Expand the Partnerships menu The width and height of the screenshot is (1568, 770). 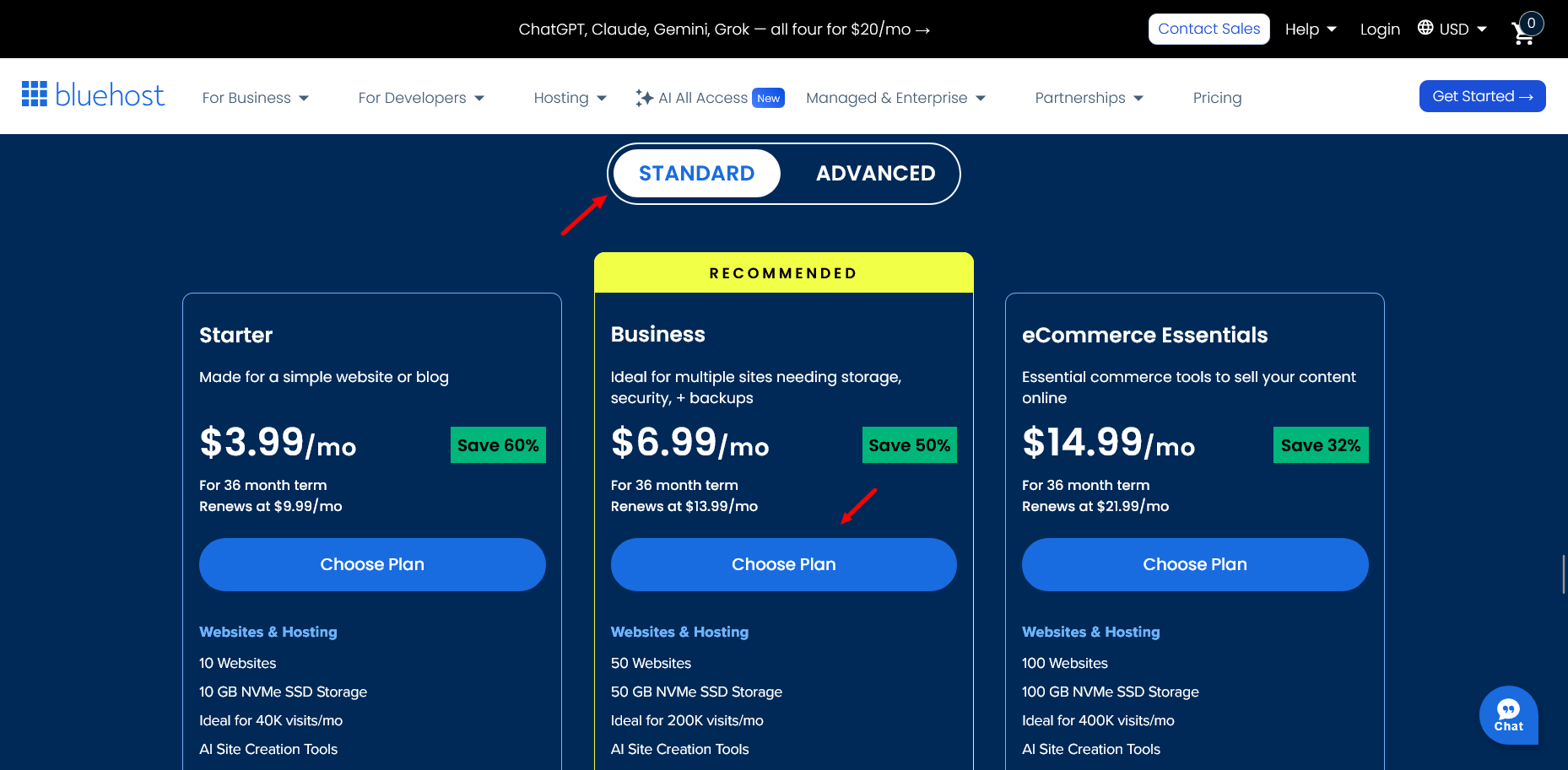(x=1089, y=98)
